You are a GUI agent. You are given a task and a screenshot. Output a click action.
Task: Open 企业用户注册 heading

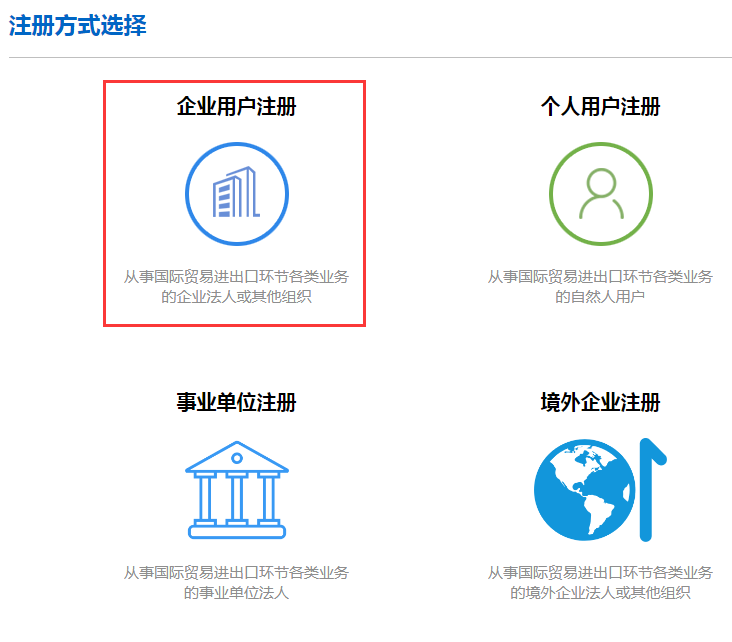click(x=237, y=106)
